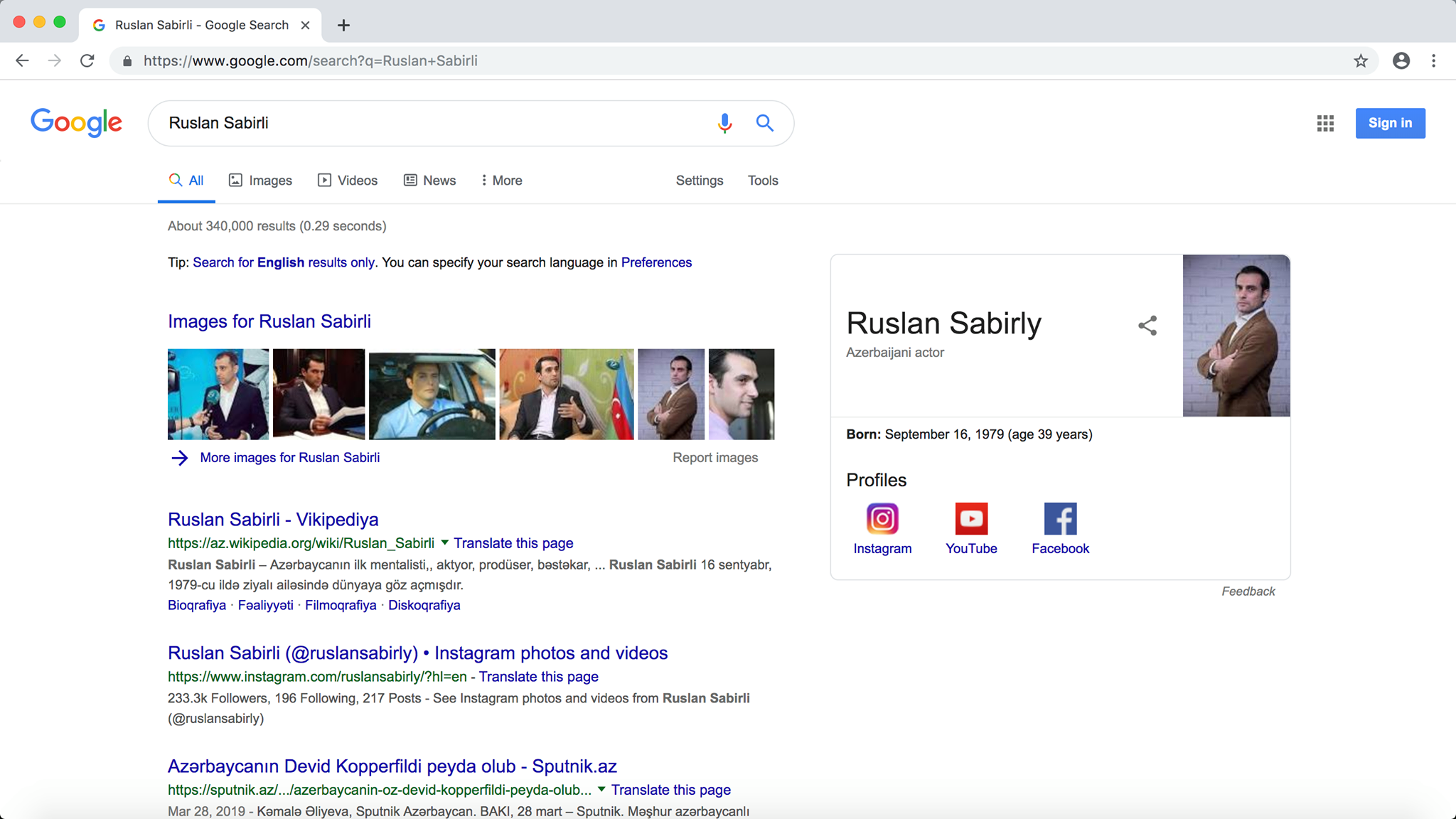Click Search for English results only link
Viewport: 1456px width, 819px height.
pos(284,262)
